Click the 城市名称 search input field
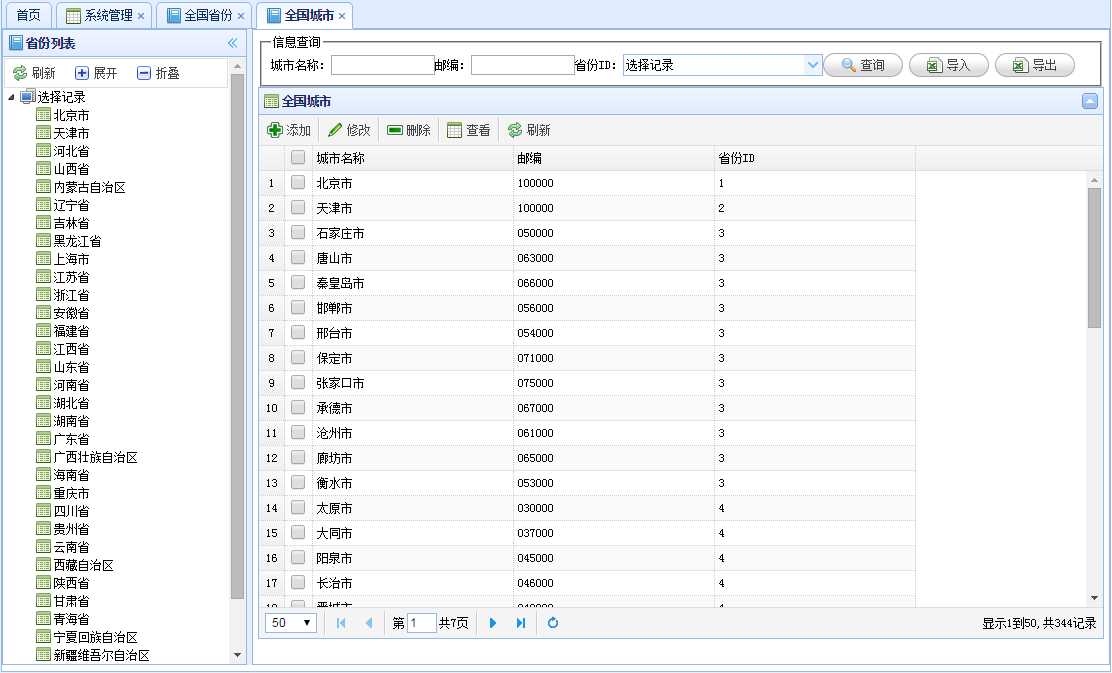 tap(382, 65)
